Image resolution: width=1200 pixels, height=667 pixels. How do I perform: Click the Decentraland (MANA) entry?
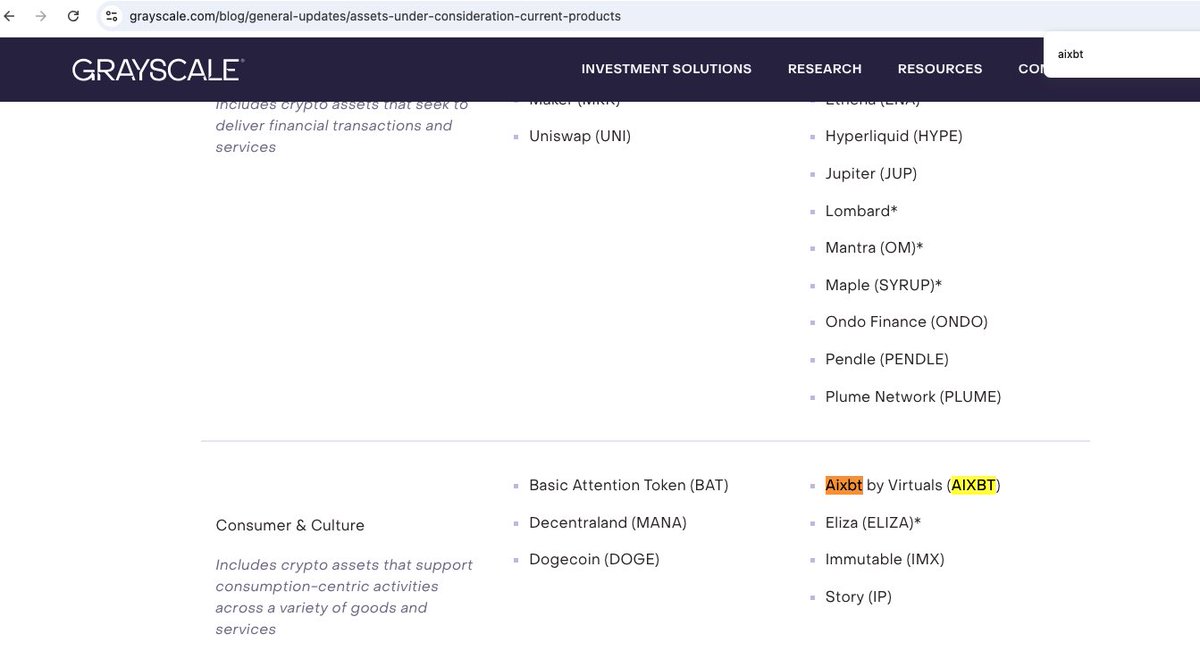pos(607,522)
